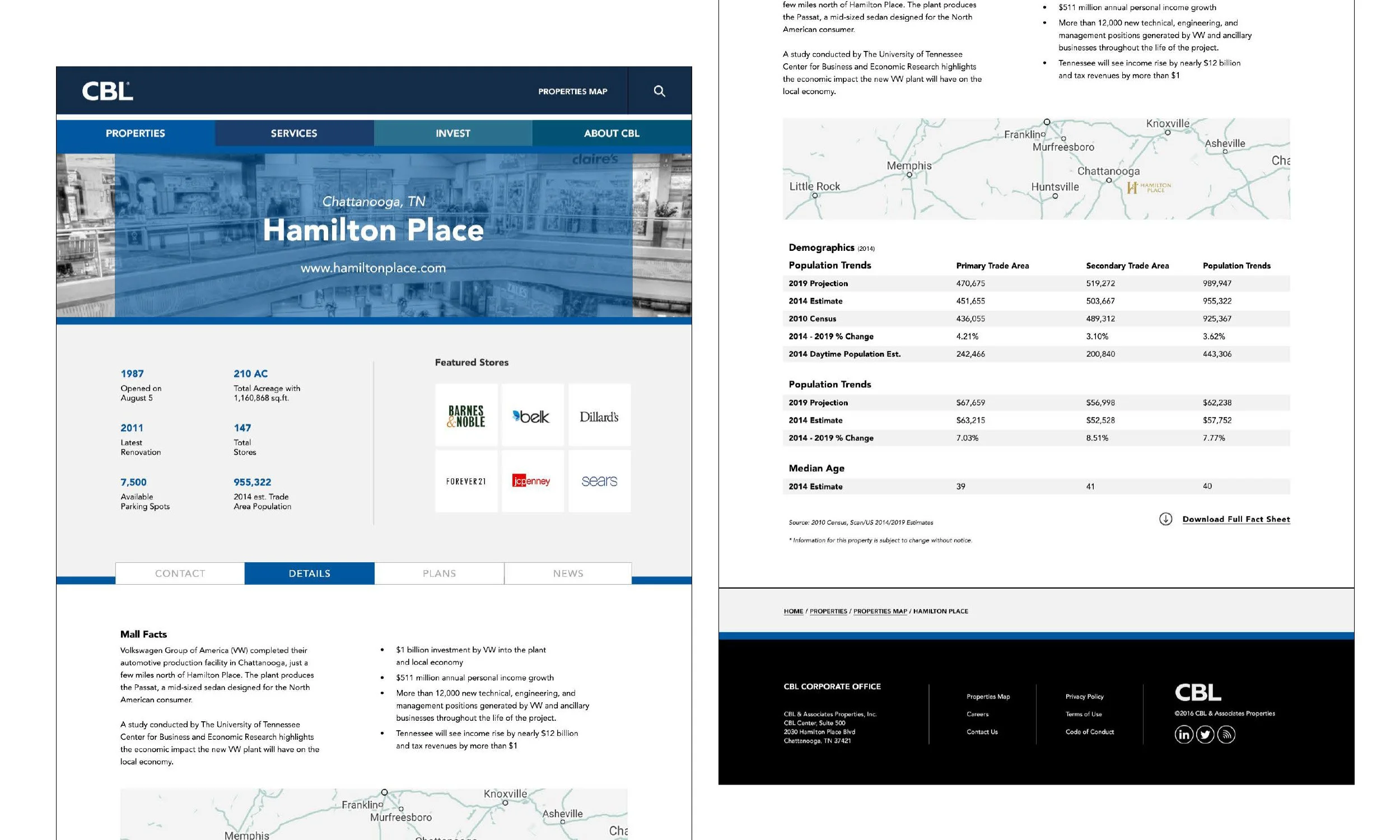The width and height of the screenshot is (1400, 840).
Task: Switch to the CONTACT tab
Action: pyautogui.click(x=180, y=573)
